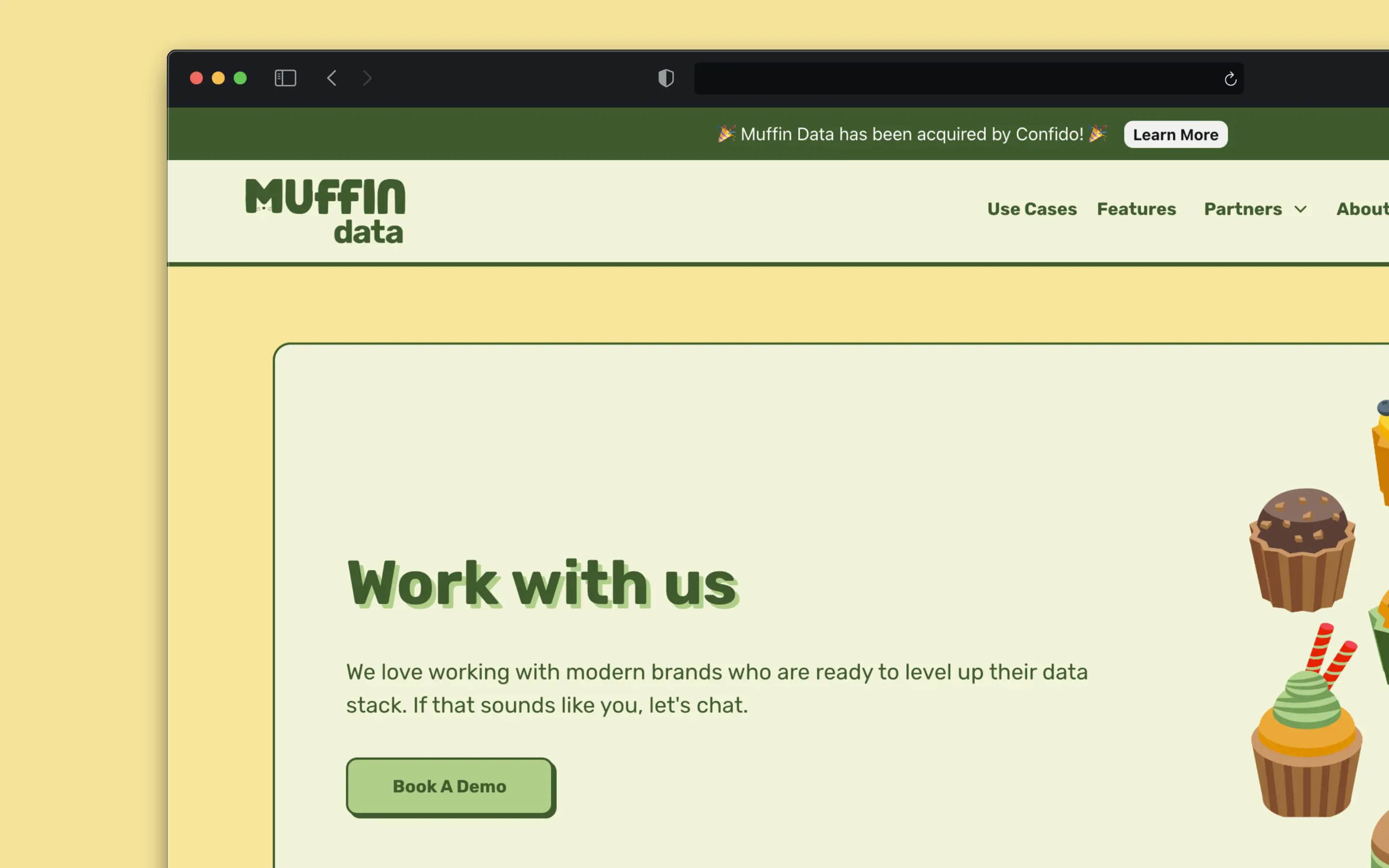Screen dimensions: 1389x868
Task: Open the Features nav link
Action: pos(1136,209)
